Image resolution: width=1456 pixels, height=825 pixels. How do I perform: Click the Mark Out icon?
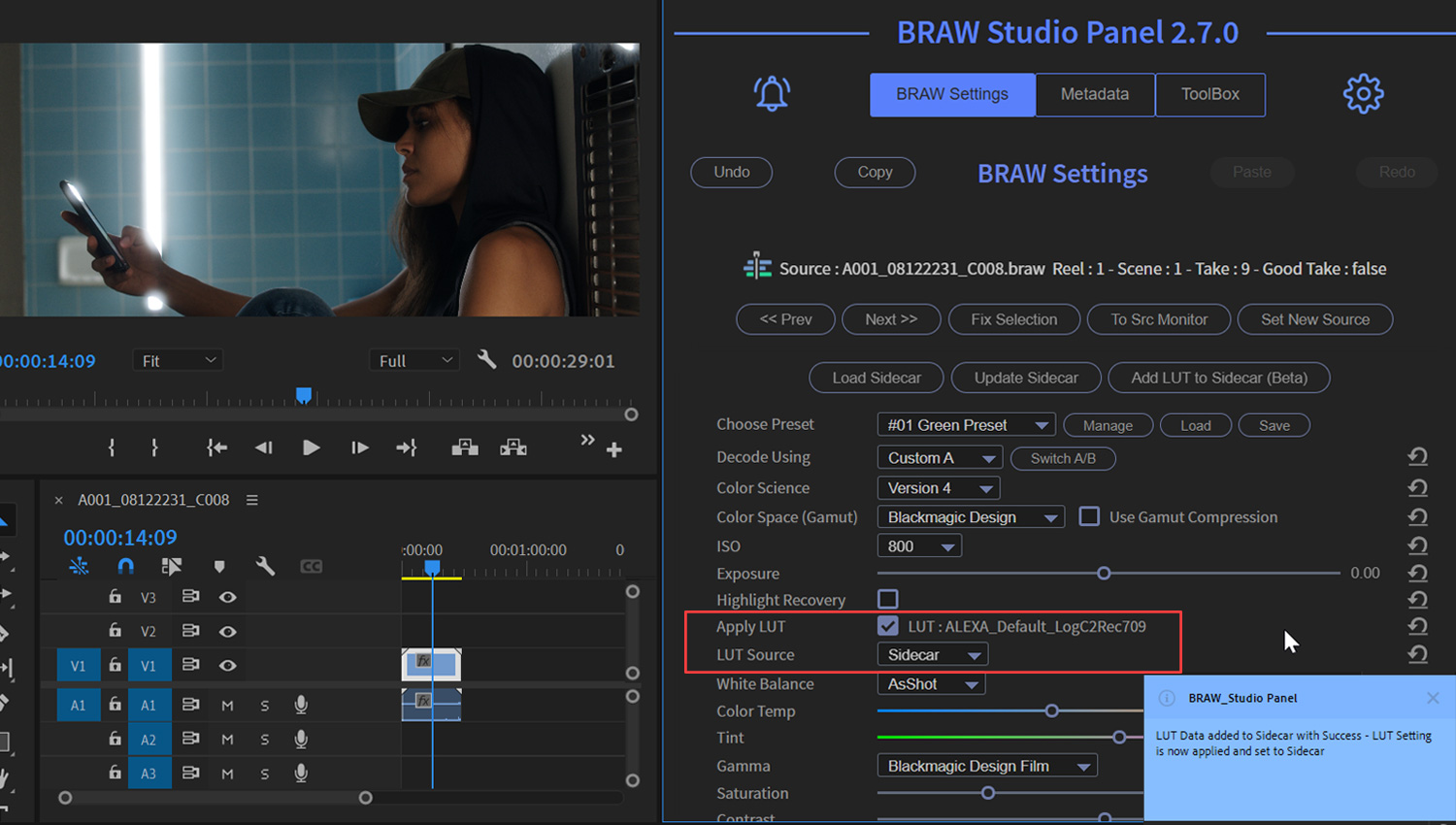pos(154,447)
